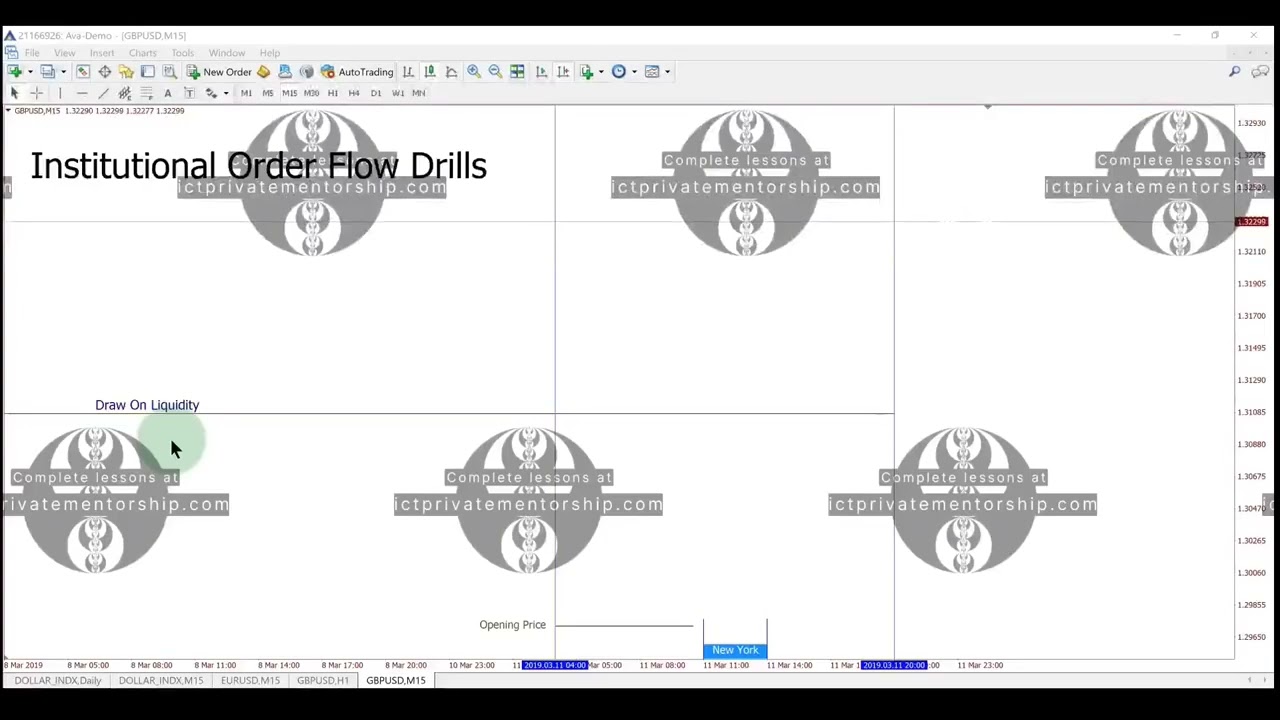Select the Trendline drawing tool
Image resolution: width=1280 pixels, height=720 pixels.
[103, 93]
